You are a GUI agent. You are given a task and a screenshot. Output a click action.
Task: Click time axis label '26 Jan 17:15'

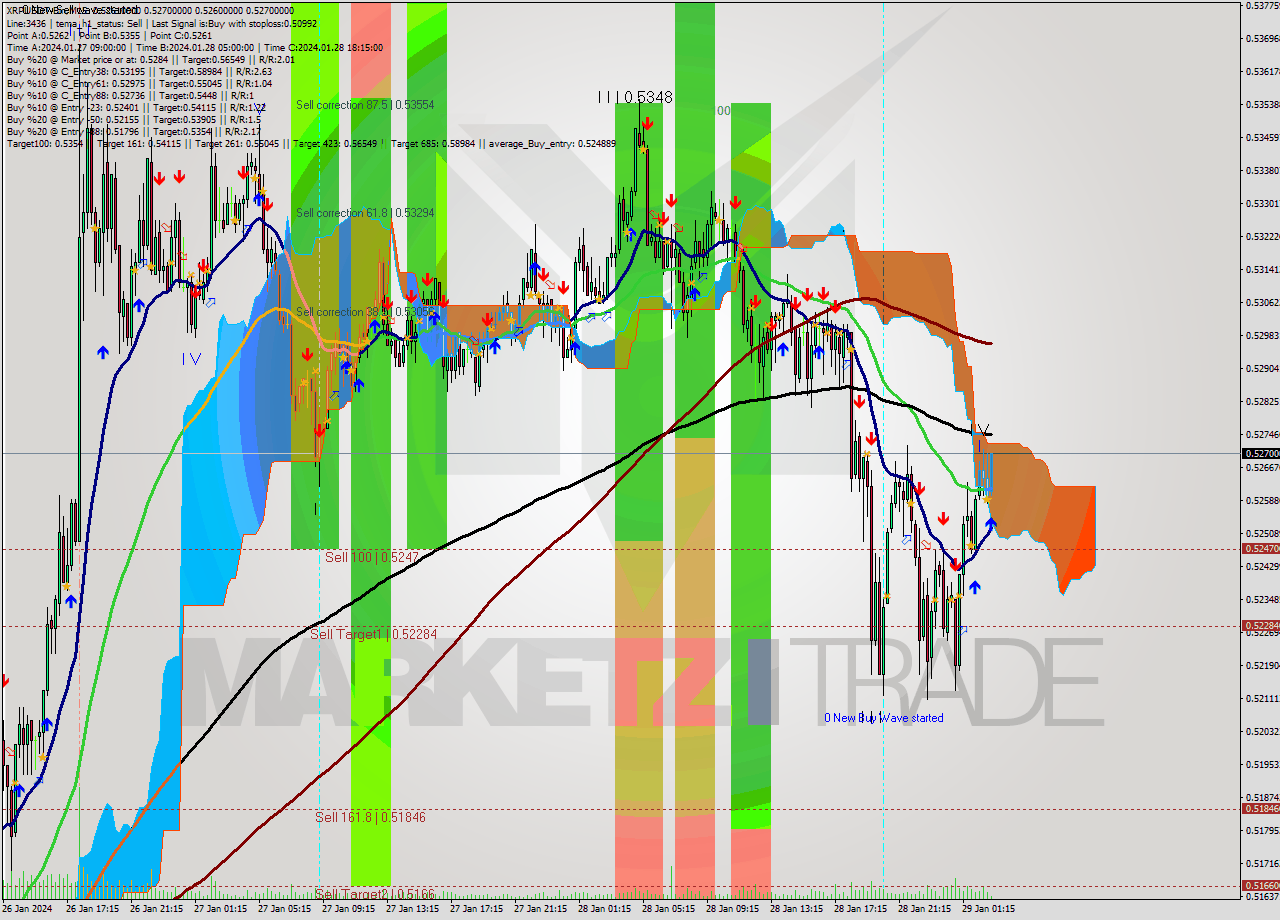(x=92, y=909)
